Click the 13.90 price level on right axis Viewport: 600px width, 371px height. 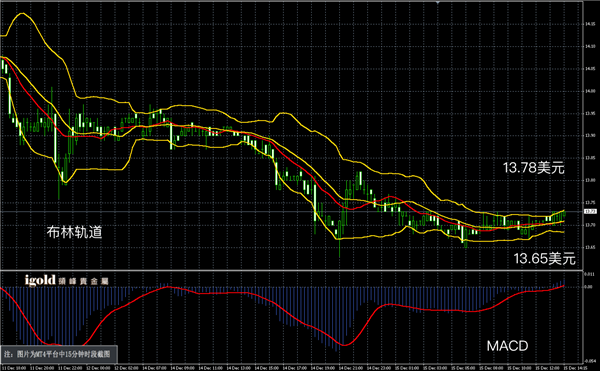pos(590,135)
